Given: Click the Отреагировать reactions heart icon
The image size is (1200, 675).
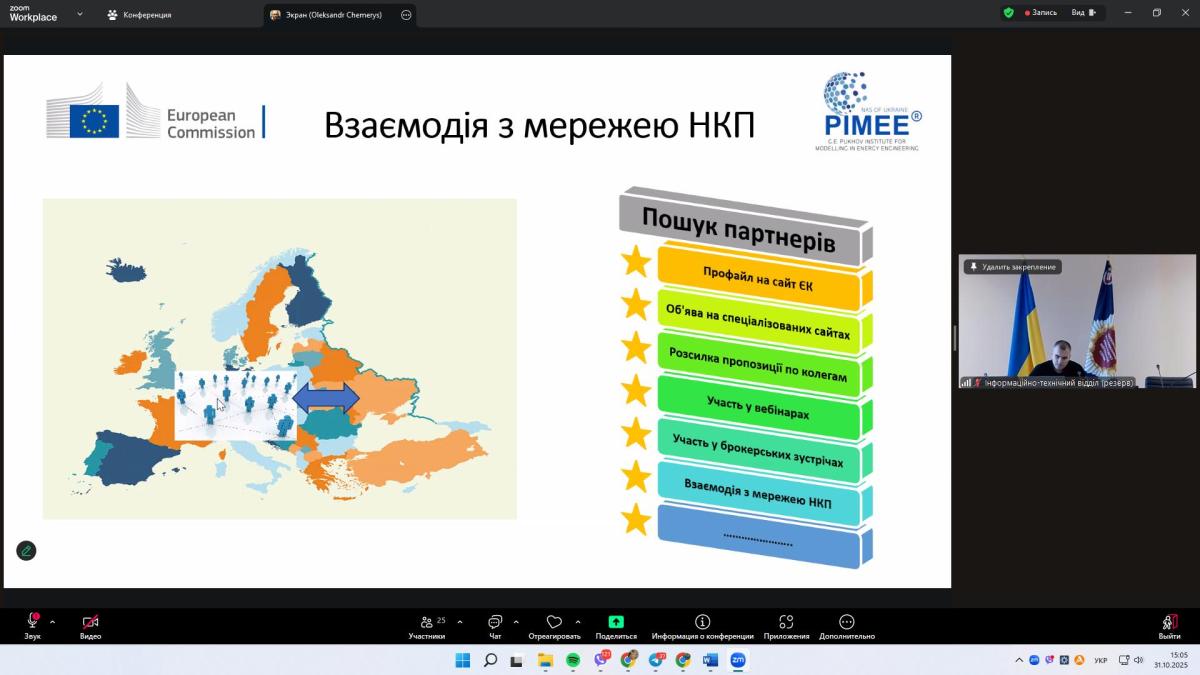Looking at the screenshot, I should [x=554, y=626].
